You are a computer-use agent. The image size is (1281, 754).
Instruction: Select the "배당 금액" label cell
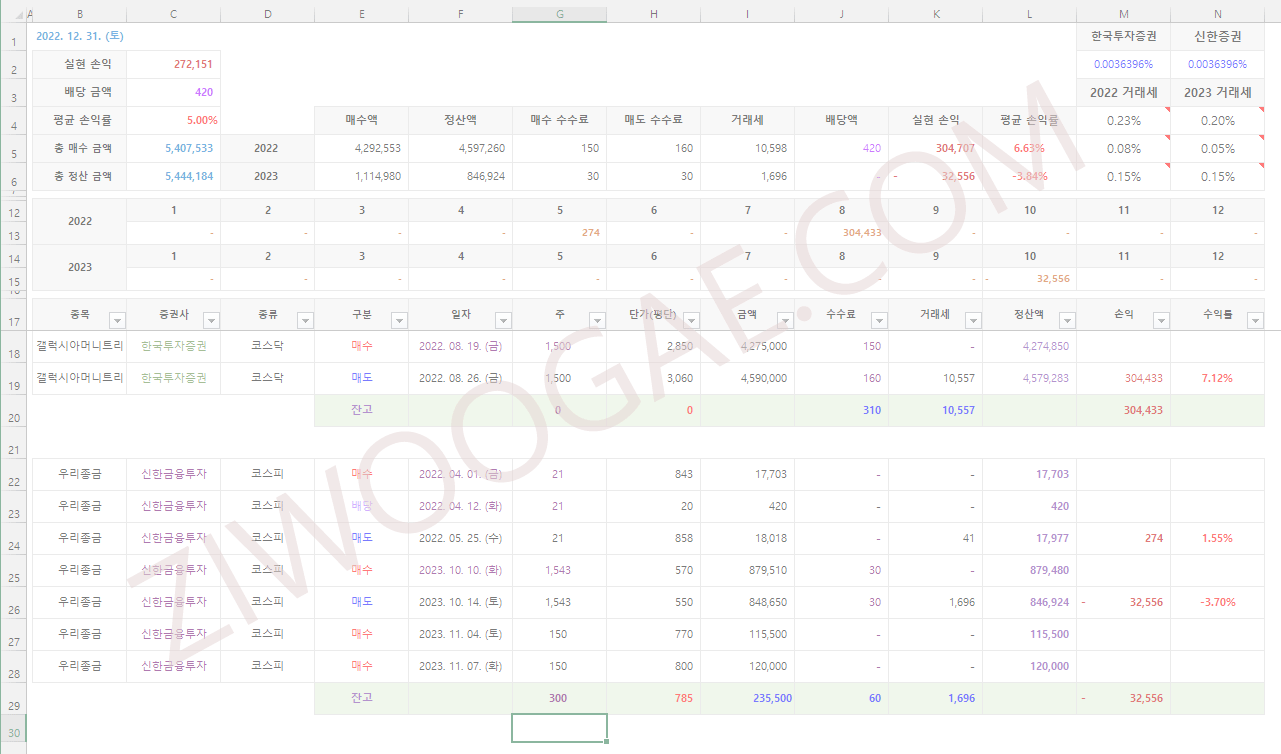click(x=80, y=92)
